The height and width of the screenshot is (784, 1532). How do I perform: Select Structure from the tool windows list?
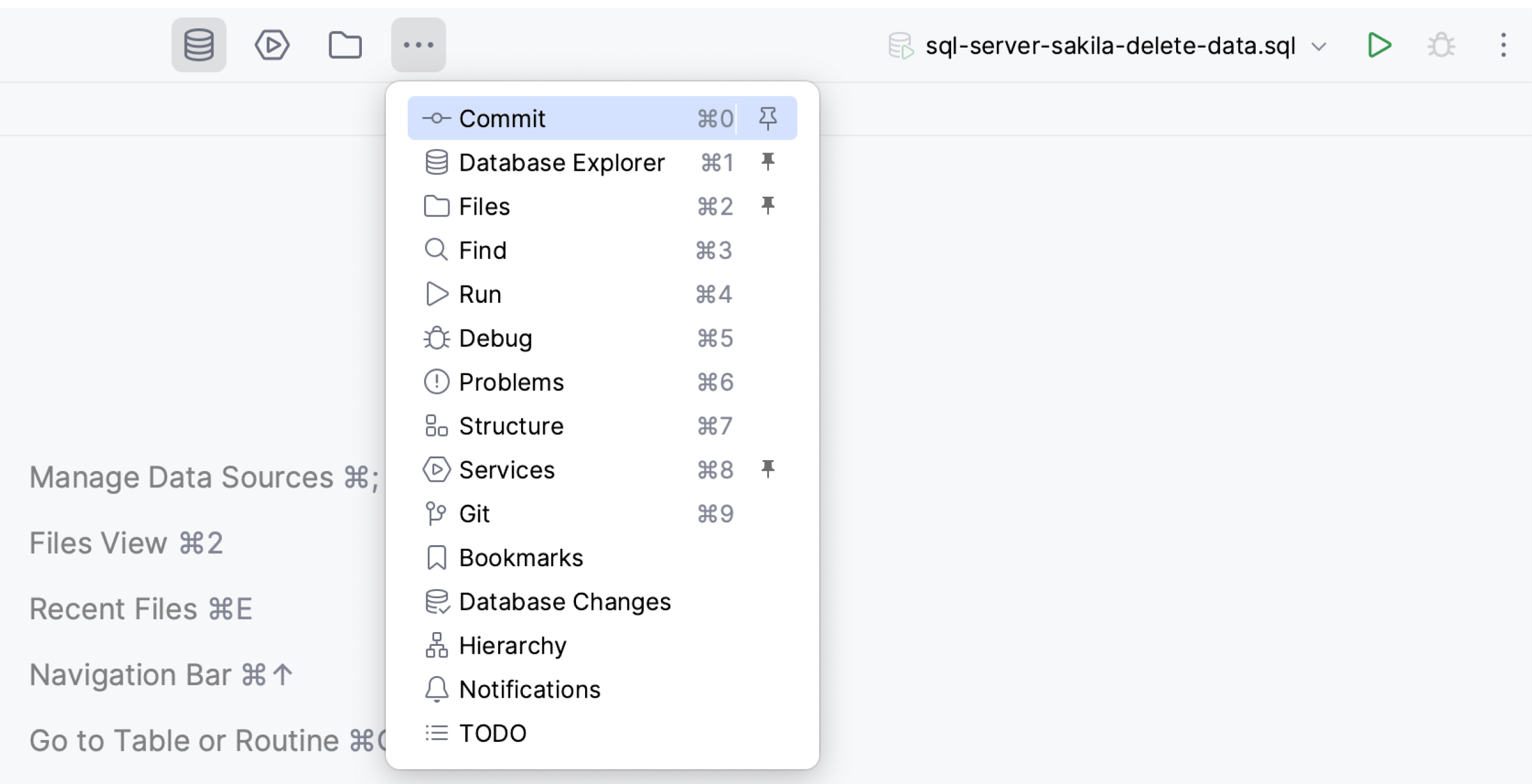coord(511,426)
